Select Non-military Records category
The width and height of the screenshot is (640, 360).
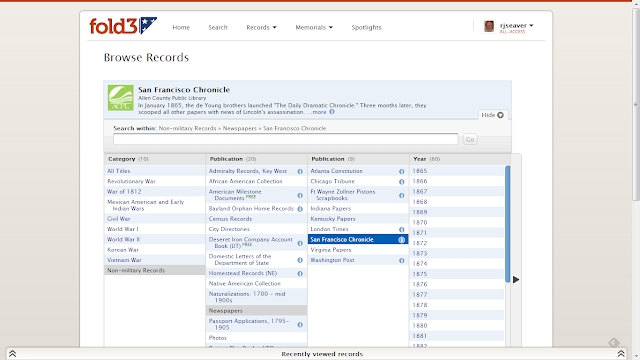(155, 270)
